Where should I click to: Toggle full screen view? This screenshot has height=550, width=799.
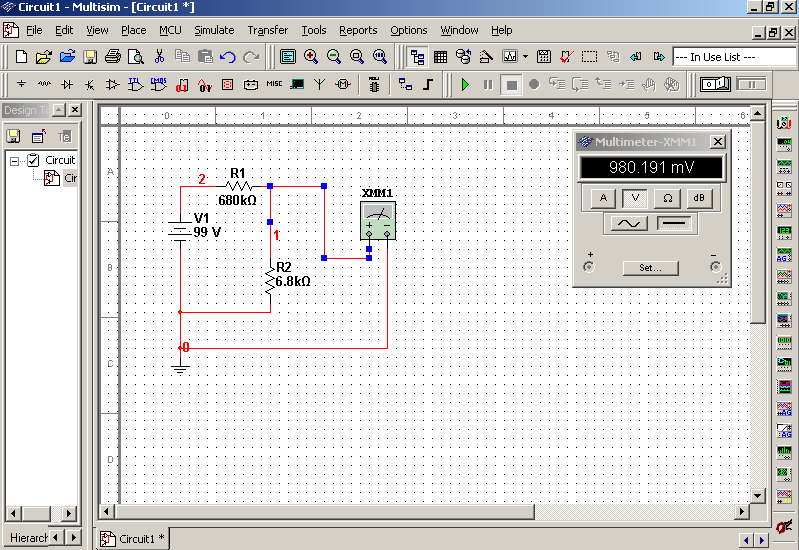pyautogui.click(x=288, y=57)
